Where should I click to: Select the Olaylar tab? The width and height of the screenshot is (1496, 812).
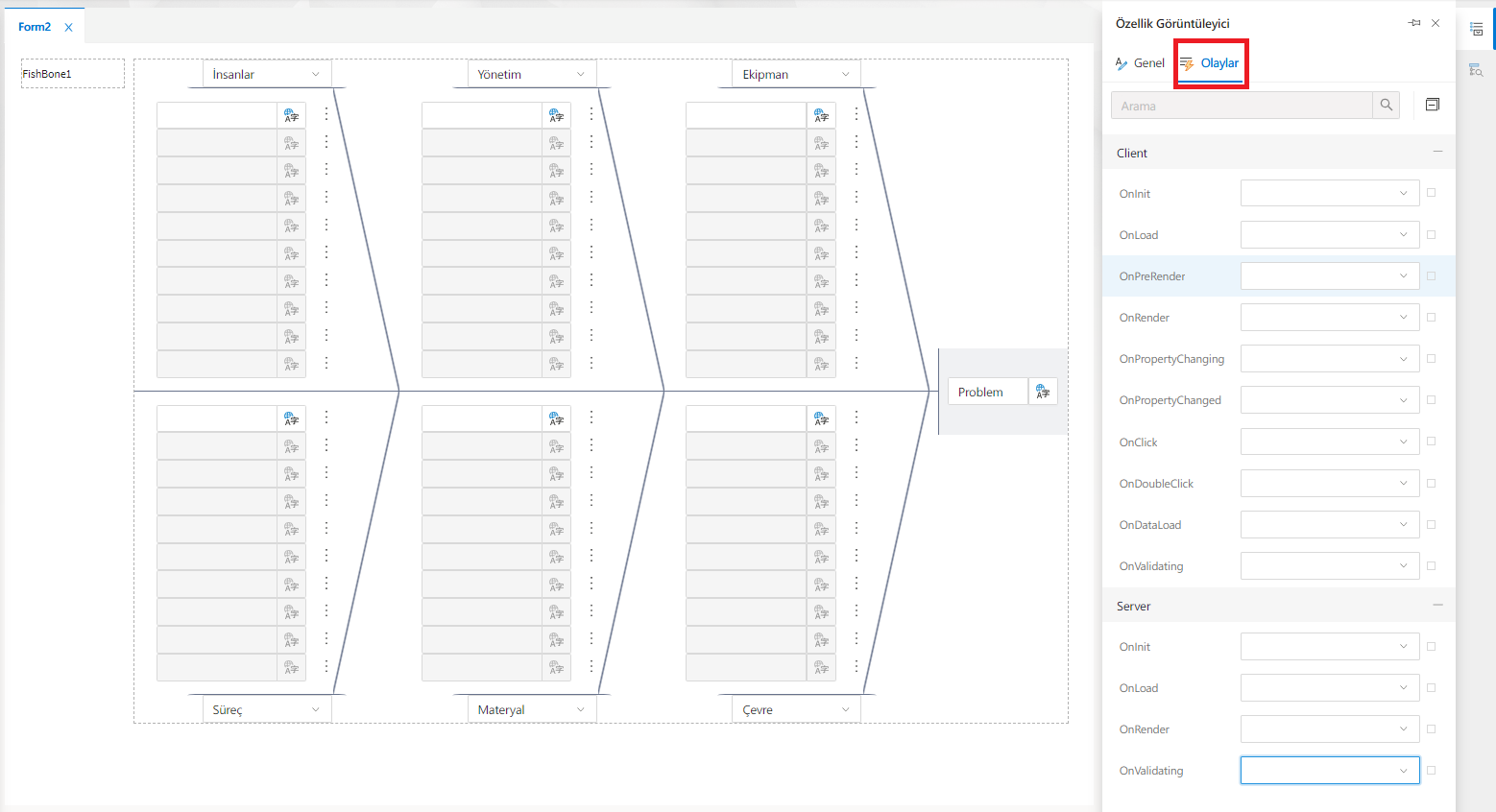pos(1209,63)
